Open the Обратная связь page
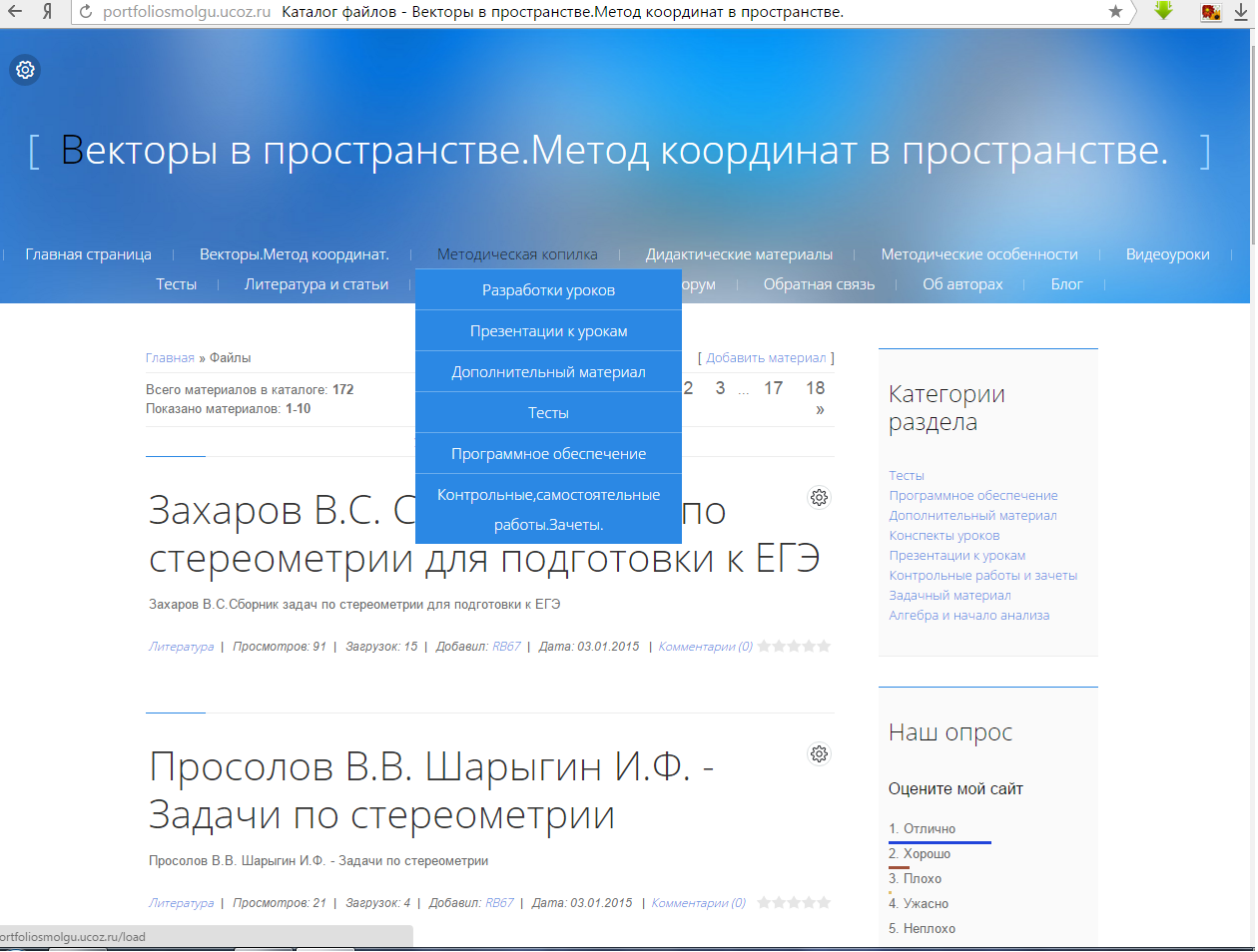Viewport: 1258px width, 952px height. tap(819, 284)
